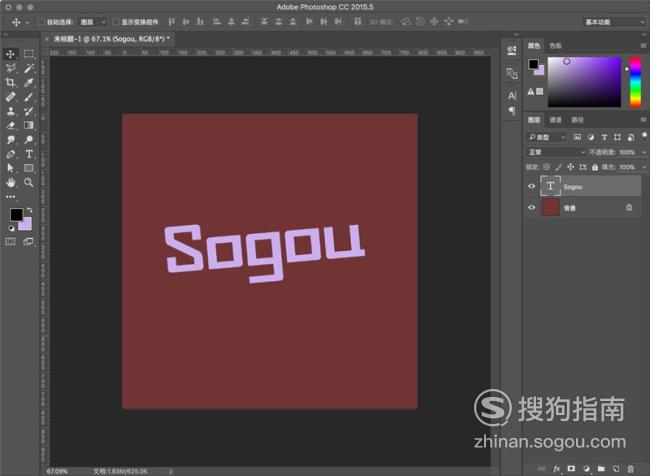The image size is (650, 476).
Task: Select the Horizontal Type tool
Action: (29, 154)
